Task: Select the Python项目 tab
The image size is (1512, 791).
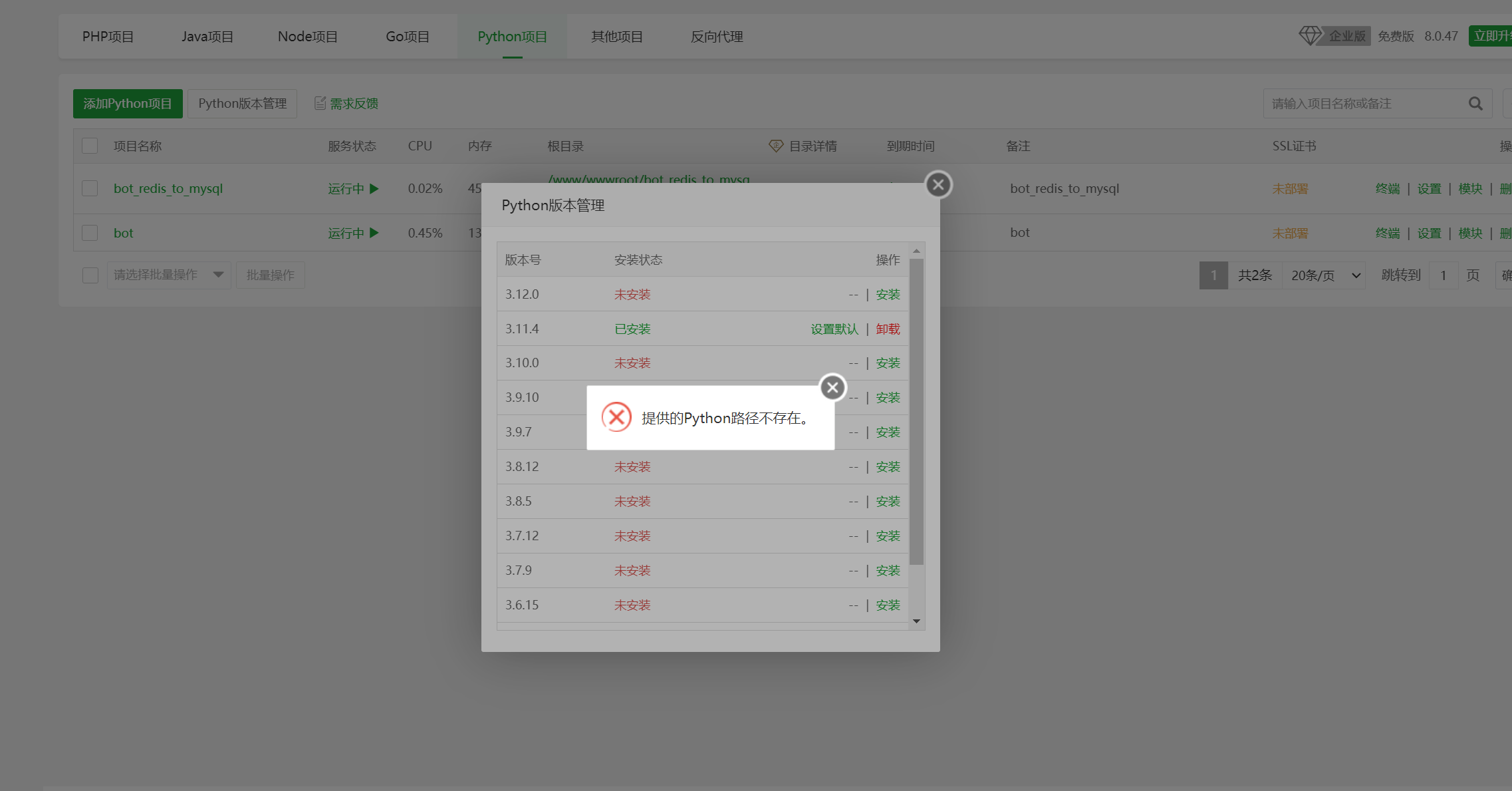Action: pos(512,37)
